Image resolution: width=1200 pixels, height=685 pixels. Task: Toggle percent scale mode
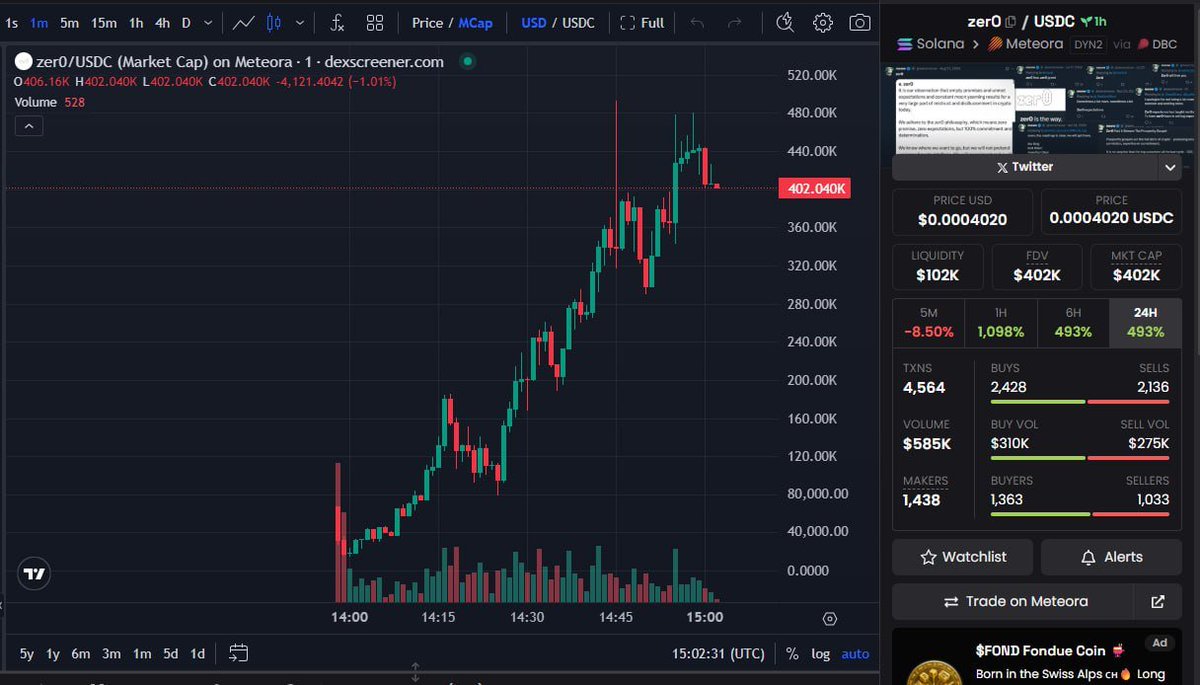click(x=792, y=654)
